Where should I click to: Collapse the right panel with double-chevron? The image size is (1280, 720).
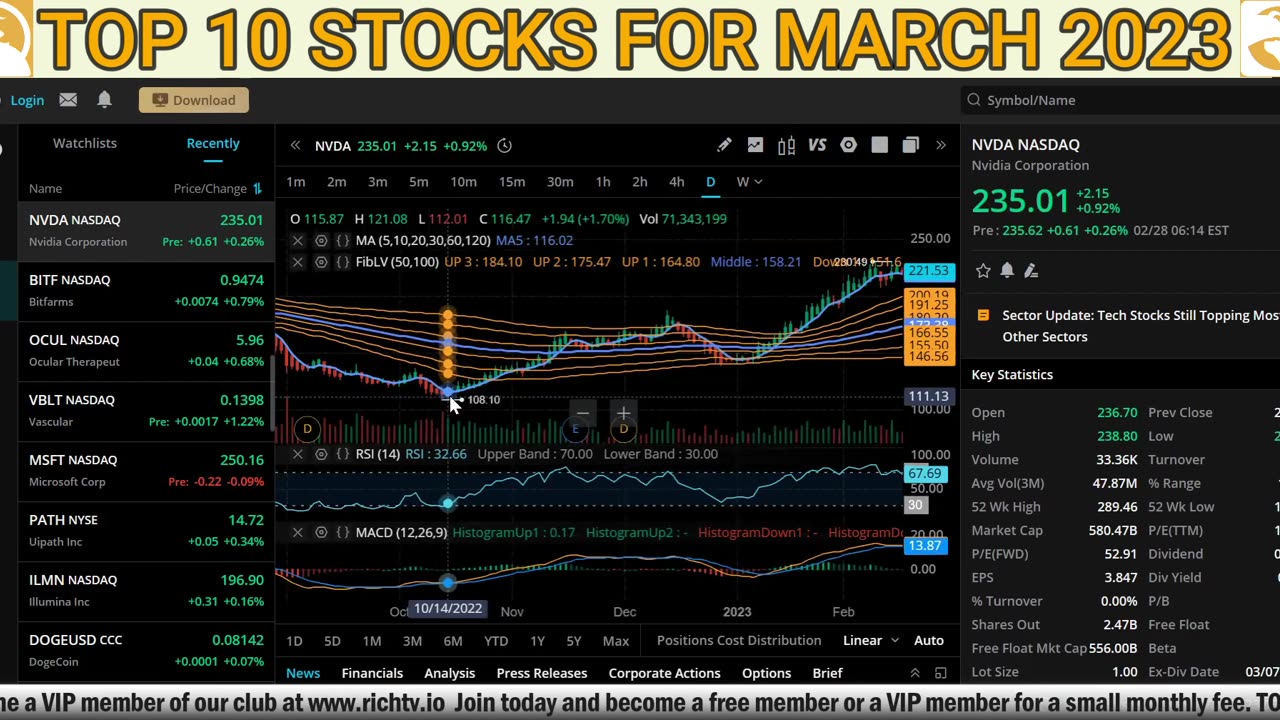point(941,146)
